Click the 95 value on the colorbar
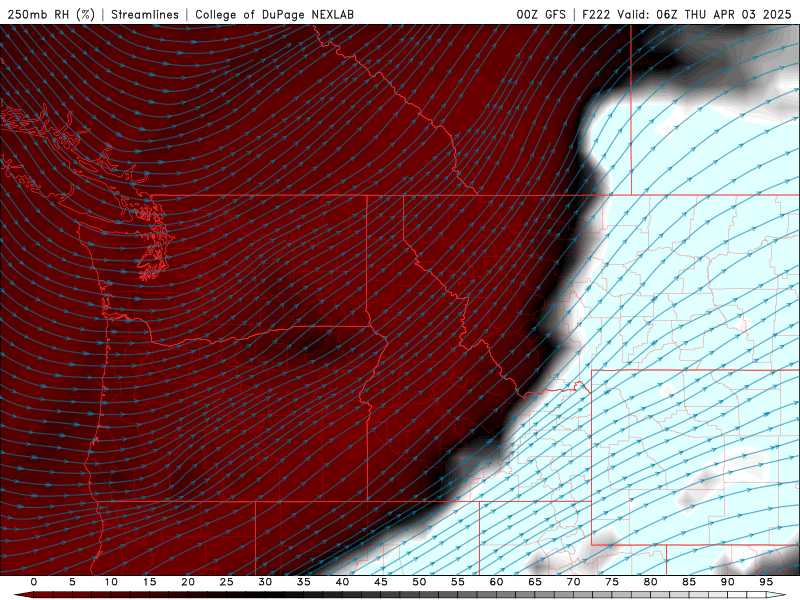This screenshot has width=800, height=600. [x=766, y=582]
